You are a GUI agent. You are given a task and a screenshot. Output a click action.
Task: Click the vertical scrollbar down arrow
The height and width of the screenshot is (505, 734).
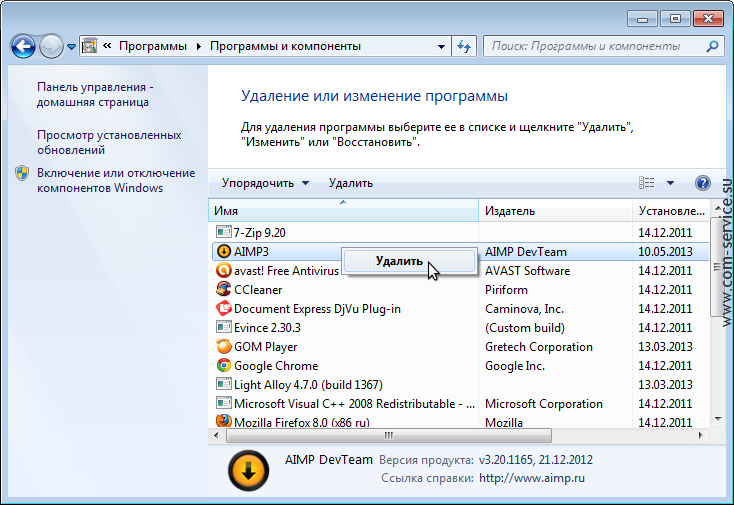pos(718,419)
